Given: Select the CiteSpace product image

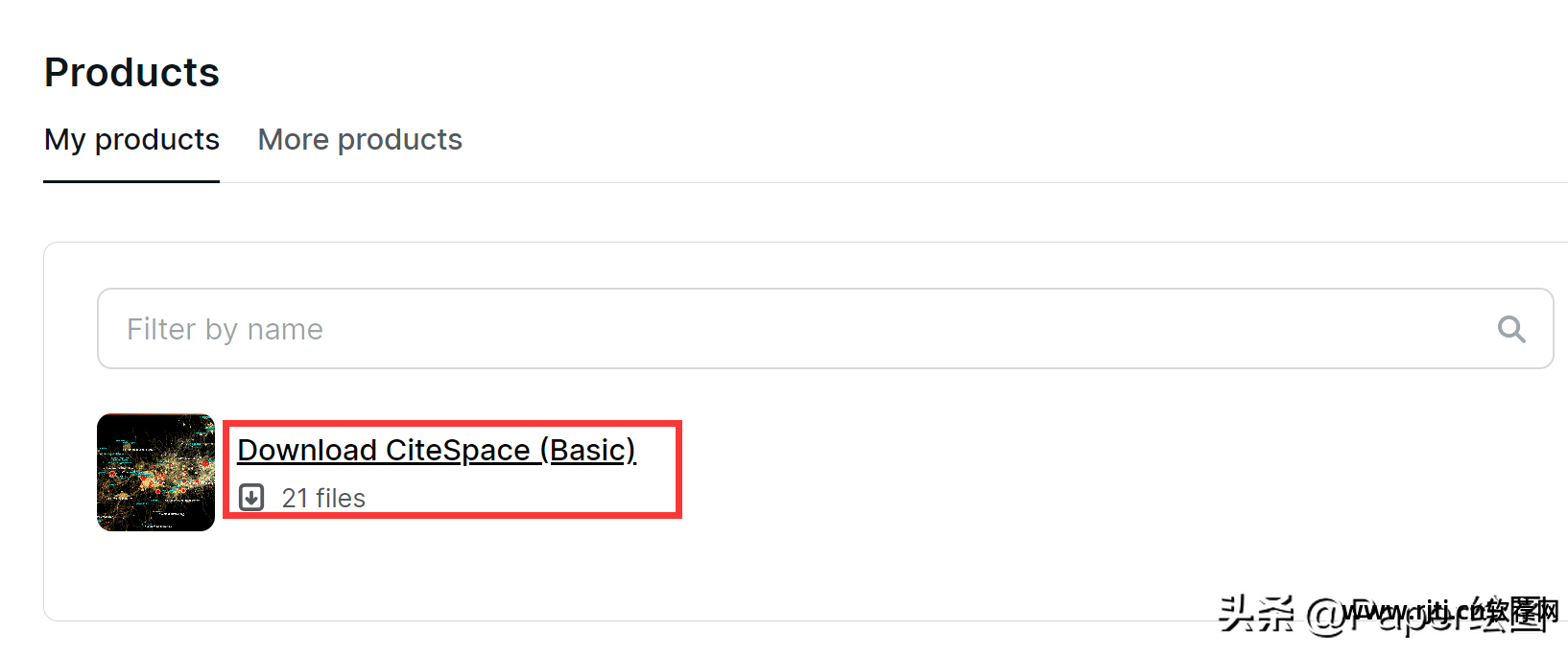Looking at the screenshot, I should 155,472.
